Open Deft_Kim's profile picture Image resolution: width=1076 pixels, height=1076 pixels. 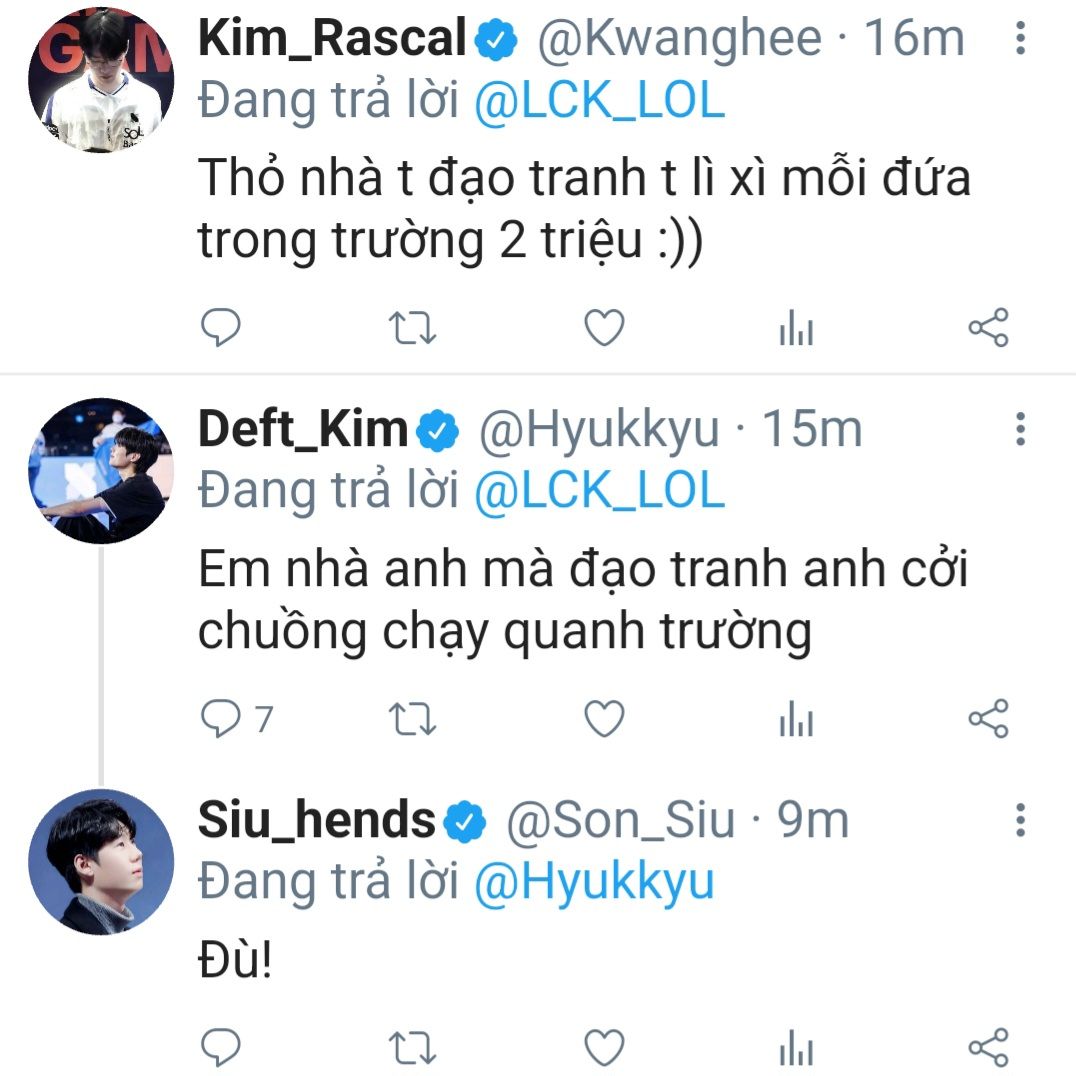(101, 470)
